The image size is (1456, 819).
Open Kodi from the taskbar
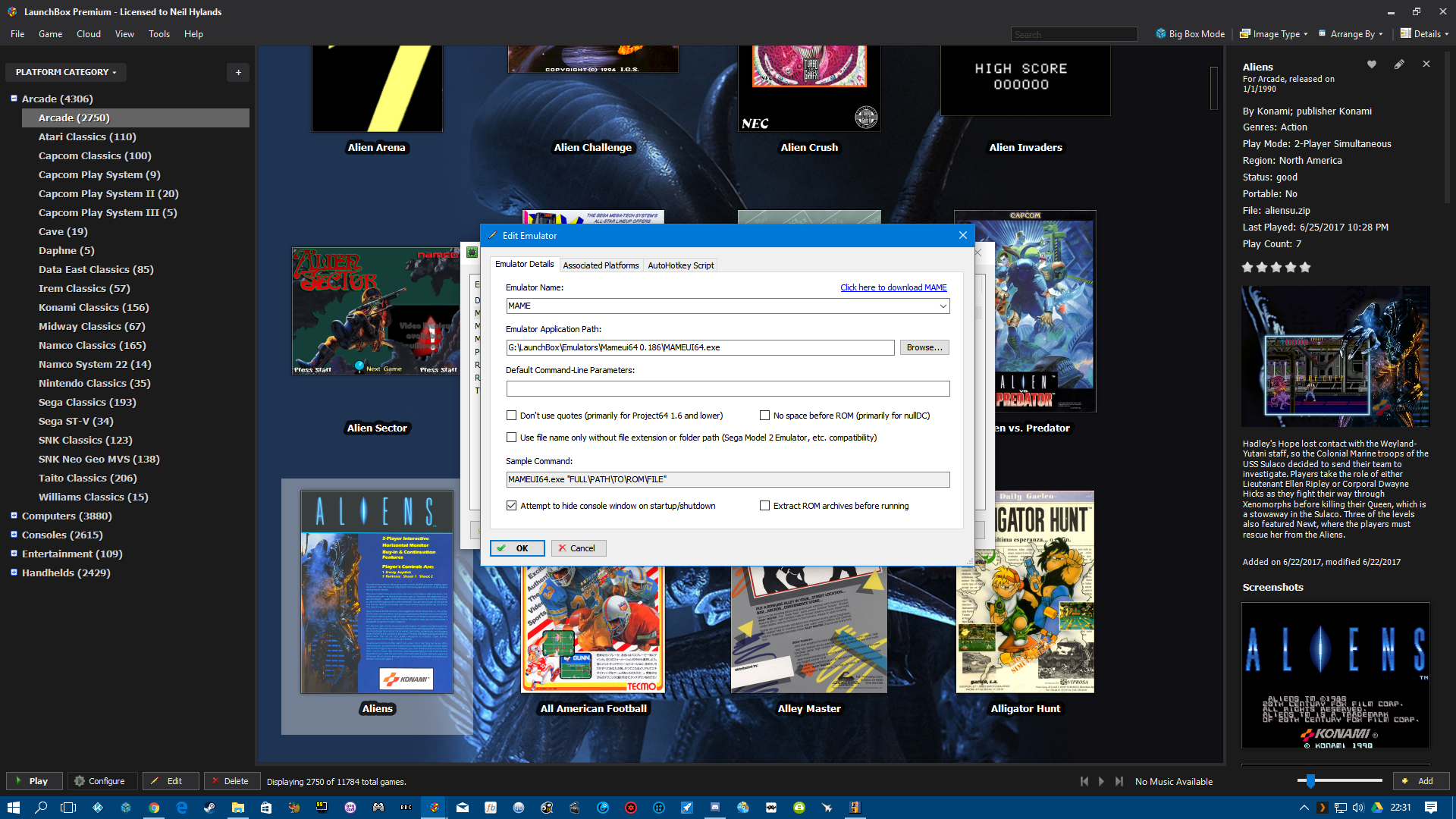(x=98, y=808)
